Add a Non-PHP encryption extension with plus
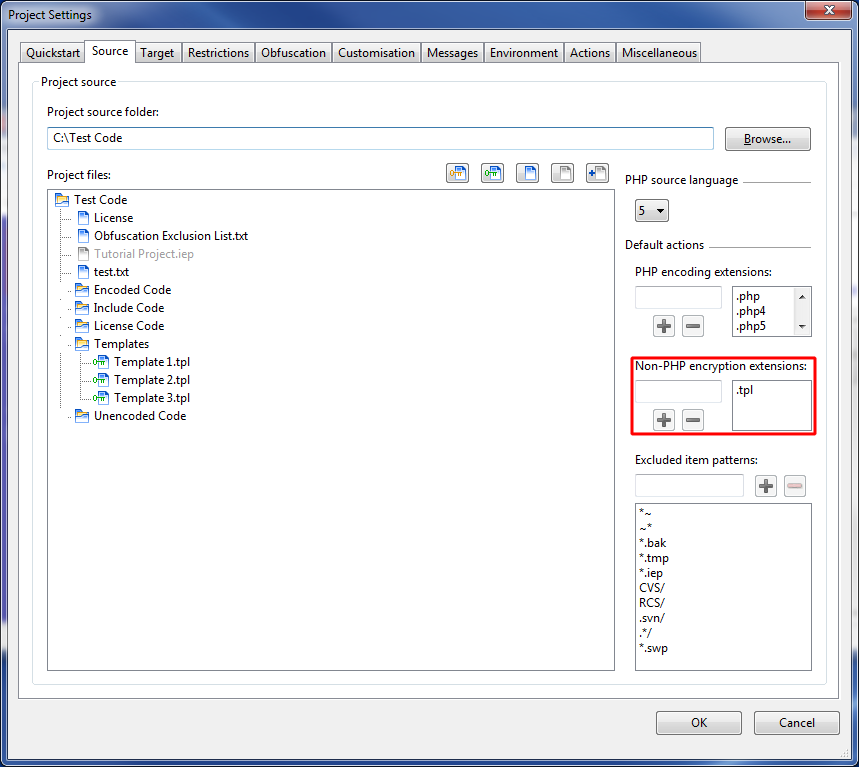Screen dimensions: 859x767 [x=664, y=420]
